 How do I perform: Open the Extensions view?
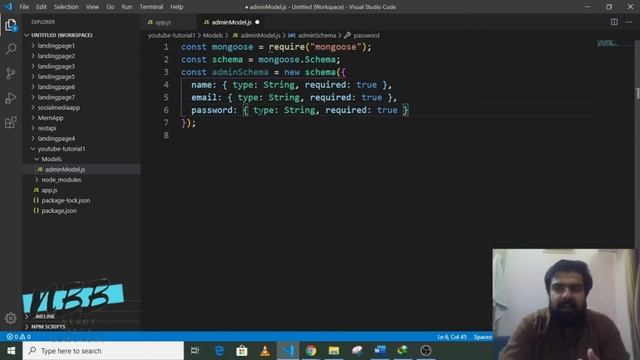[x=11, y=122]
